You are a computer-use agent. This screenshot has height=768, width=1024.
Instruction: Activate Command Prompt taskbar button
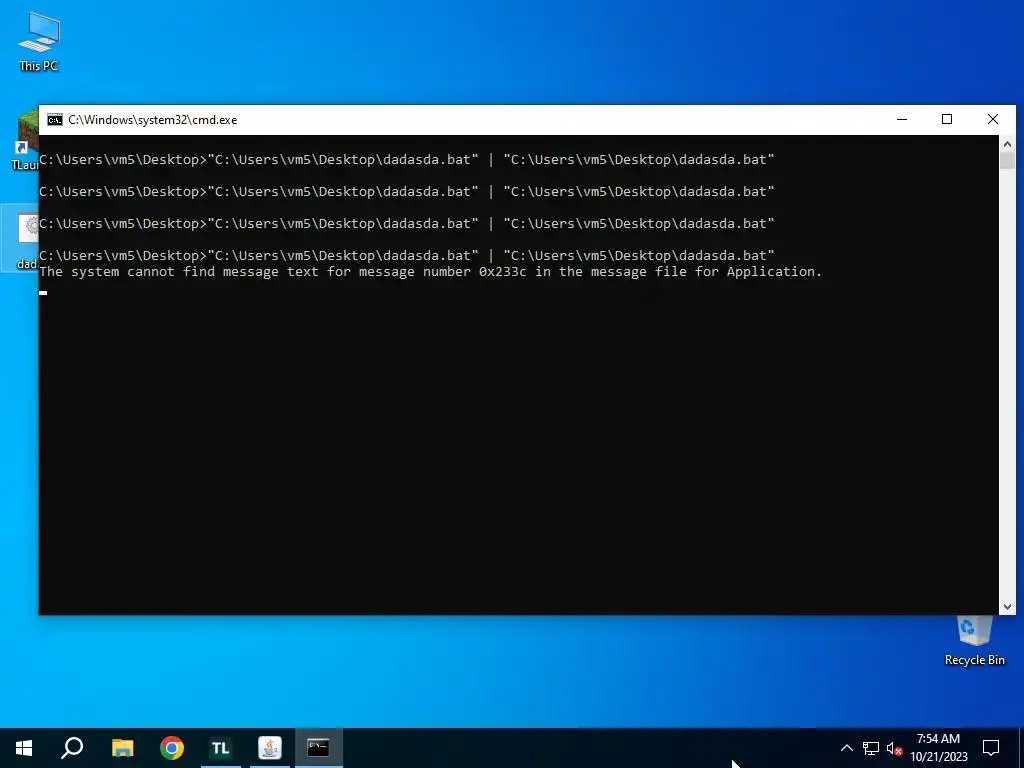319,748
